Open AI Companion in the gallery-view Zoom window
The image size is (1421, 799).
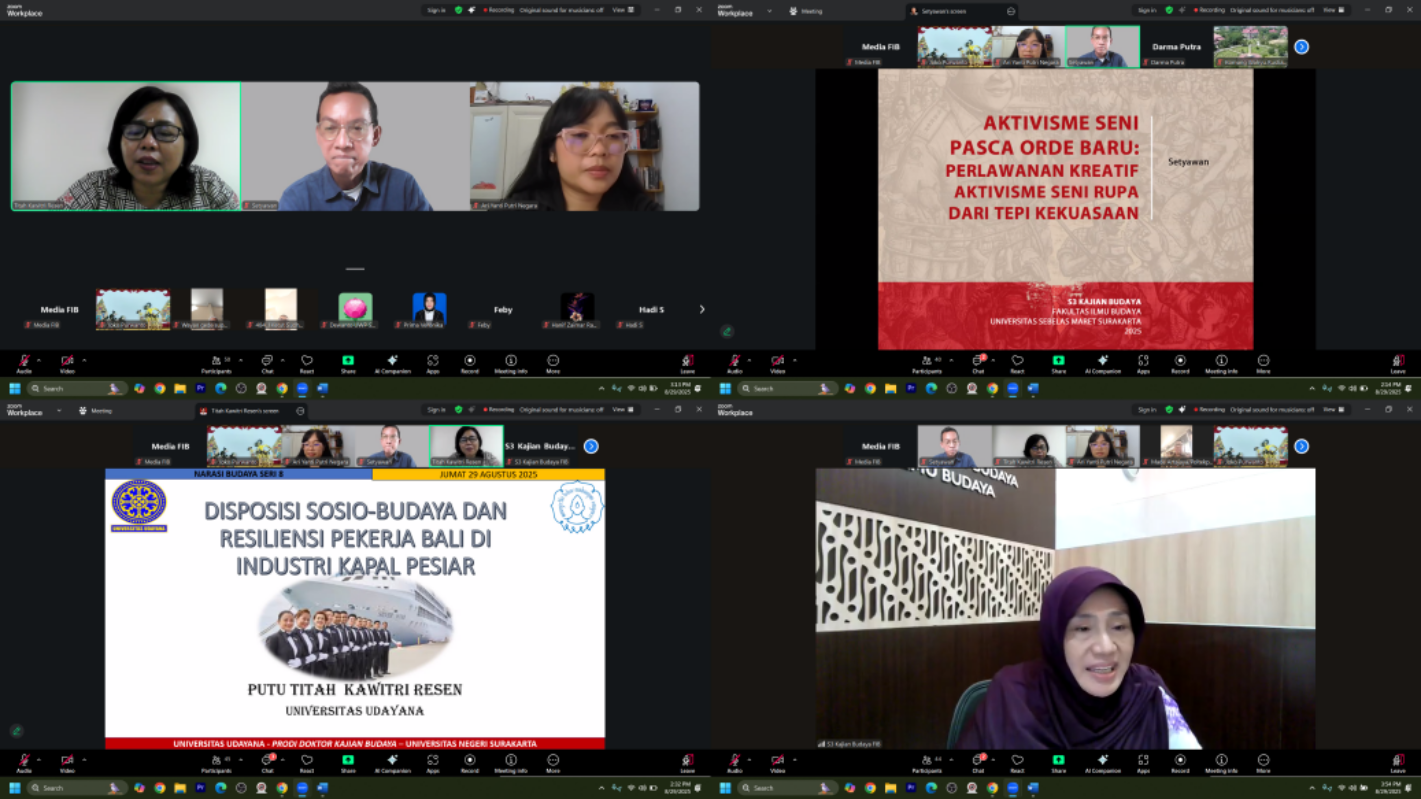coord(392,364)
